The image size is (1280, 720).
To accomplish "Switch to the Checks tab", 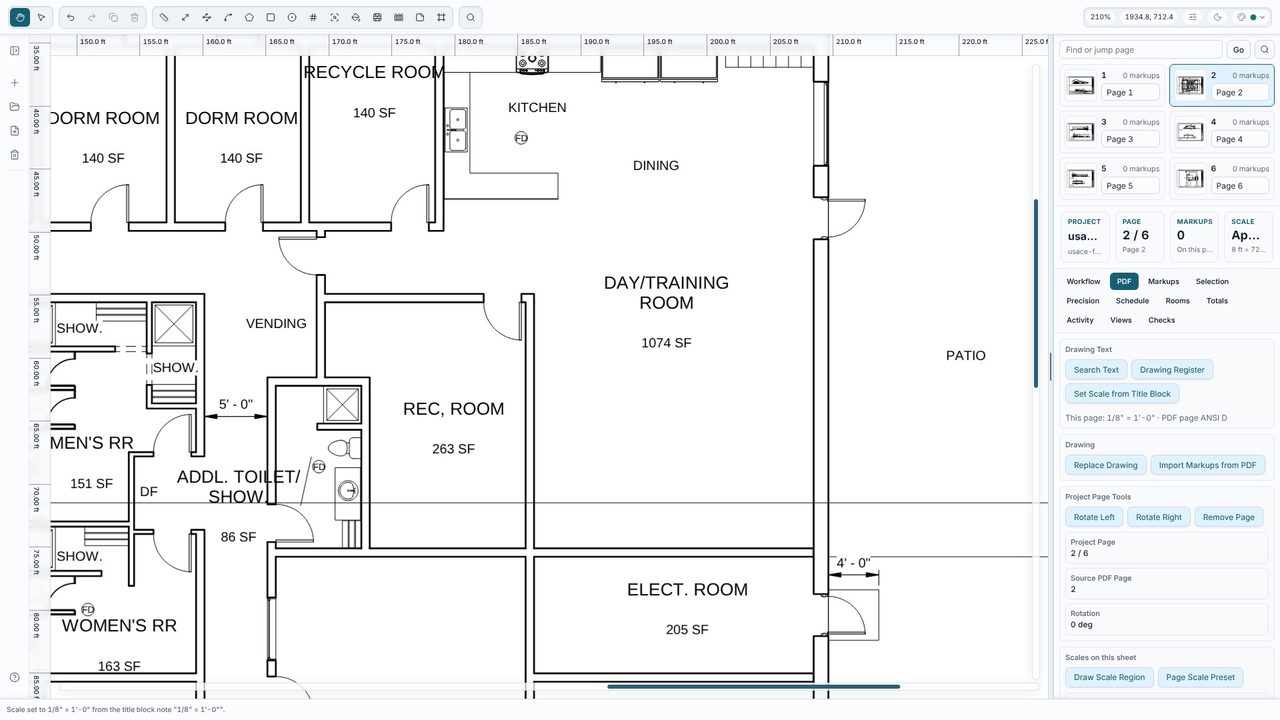I will (x=1162, y=321).
